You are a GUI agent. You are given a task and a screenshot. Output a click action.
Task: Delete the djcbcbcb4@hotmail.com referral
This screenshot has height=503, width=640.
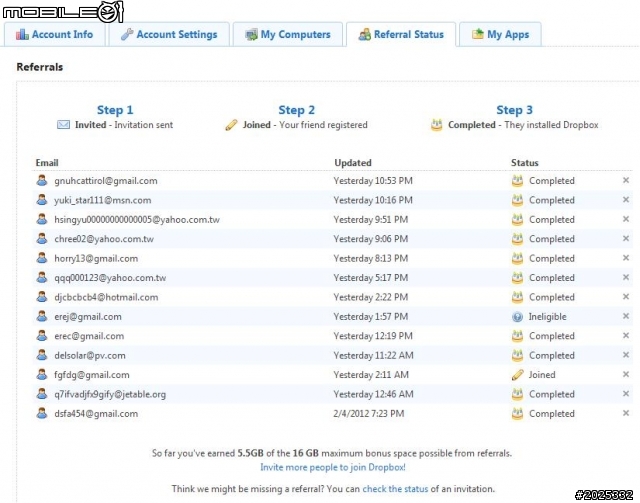coord(626,296)
